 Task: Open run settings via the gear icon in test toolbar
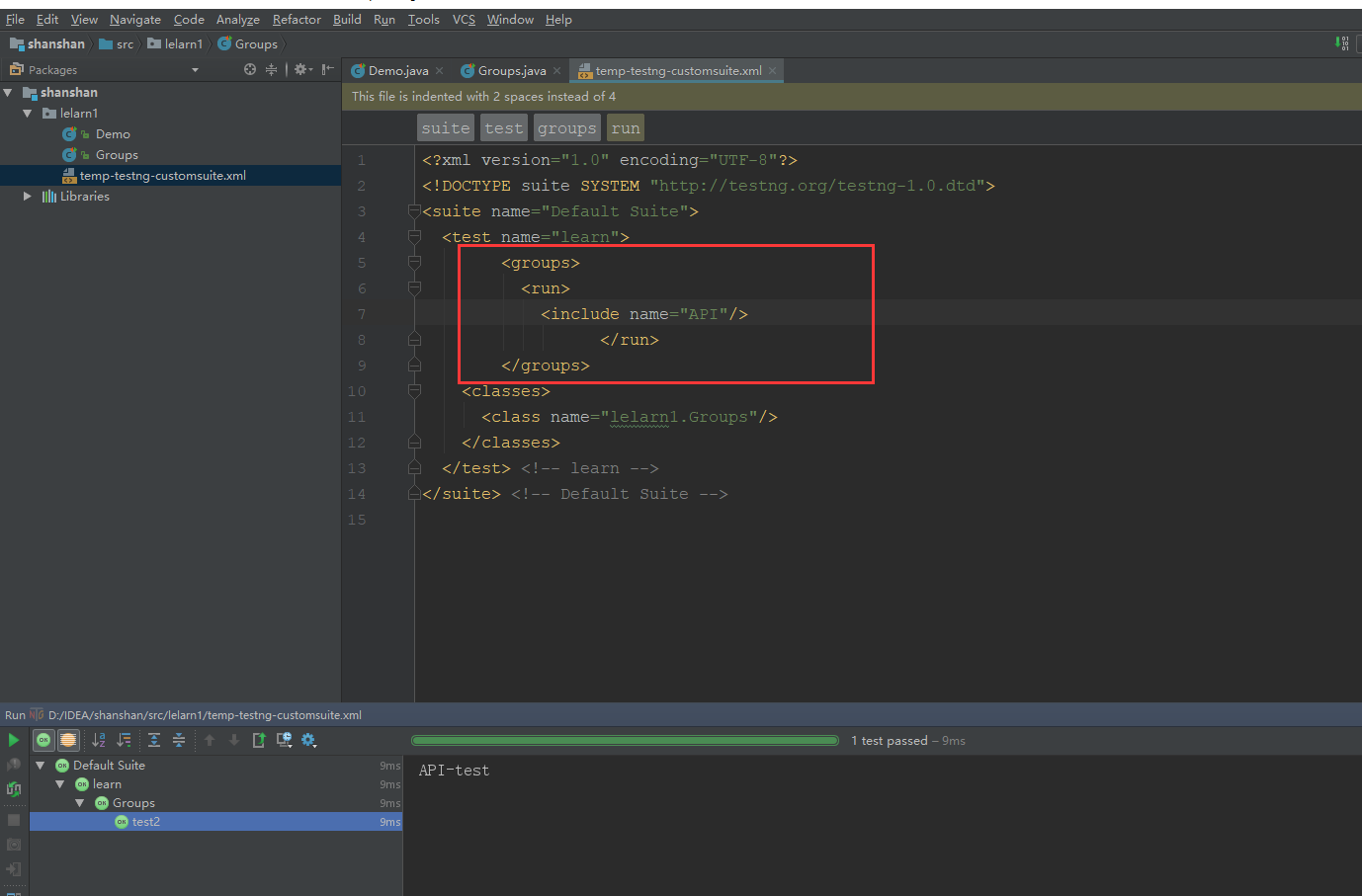(x=307, y=740)
